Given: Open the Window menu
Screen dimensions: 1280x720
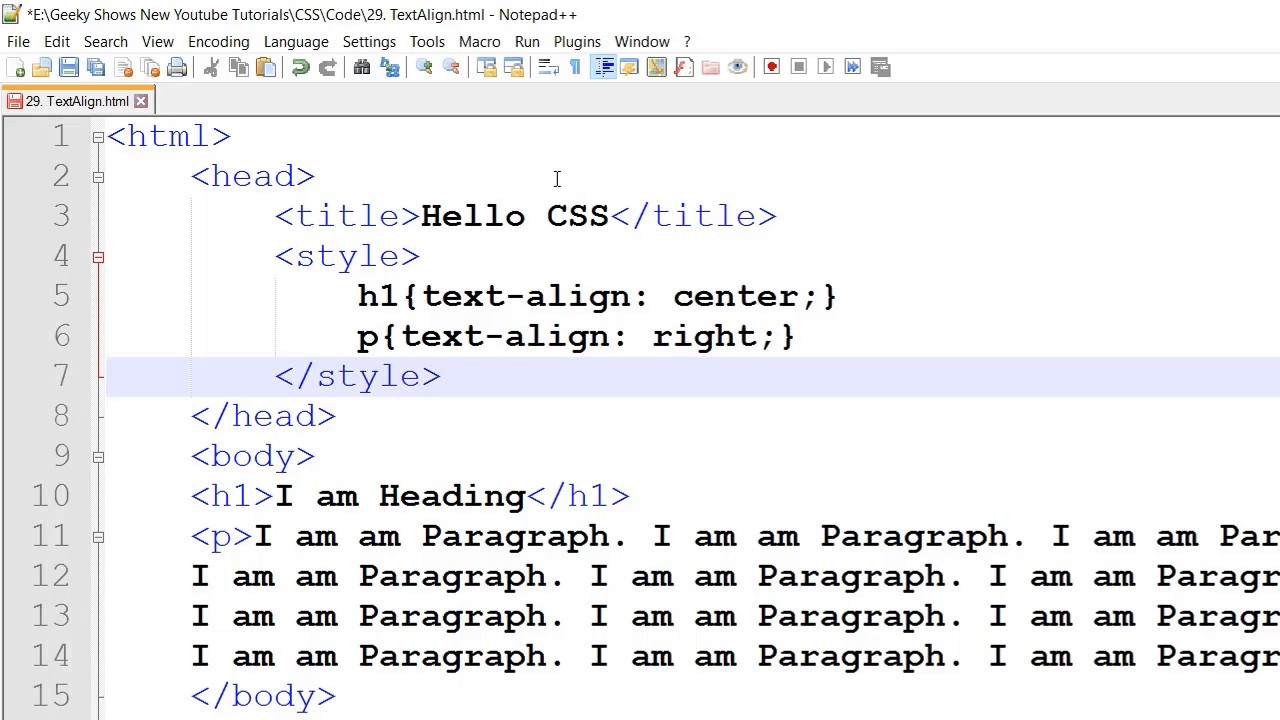Looking at the screenshot, I should click(642, 42).
